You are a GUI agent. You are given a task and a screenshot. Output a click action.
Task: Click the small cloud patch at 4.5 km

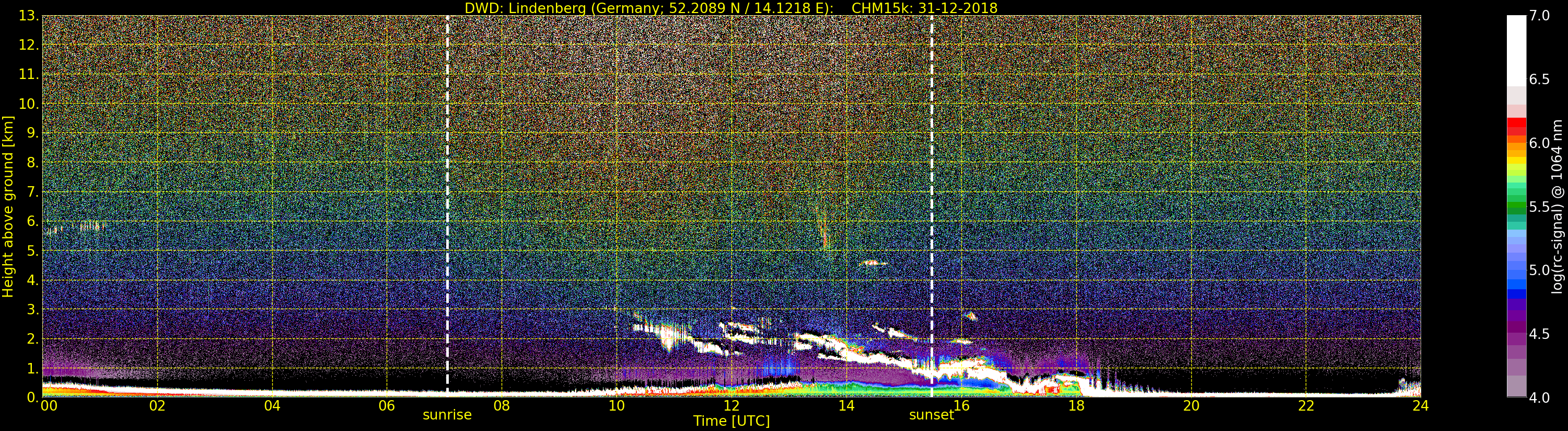(x=873, y=263)
